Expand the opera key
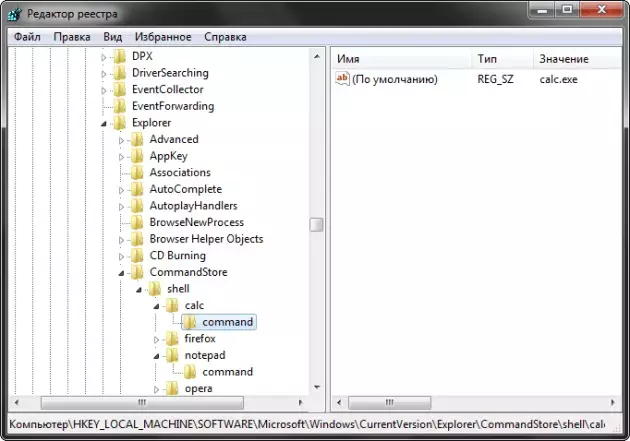Image resolution: width=630 pixels, height=441 pixels. click(x=157, y=389)
